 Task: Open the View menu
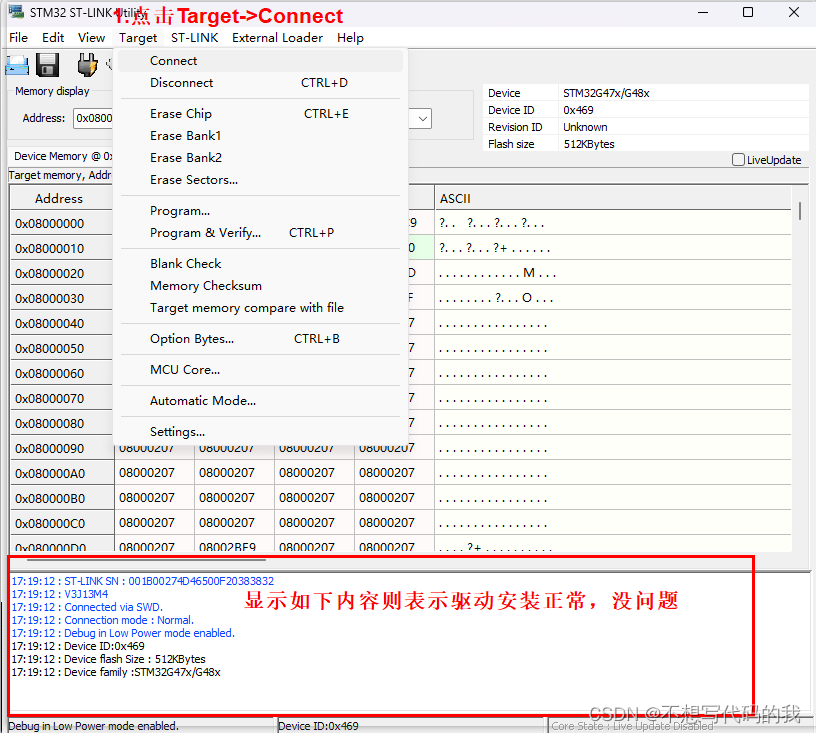tap(92, 38)
